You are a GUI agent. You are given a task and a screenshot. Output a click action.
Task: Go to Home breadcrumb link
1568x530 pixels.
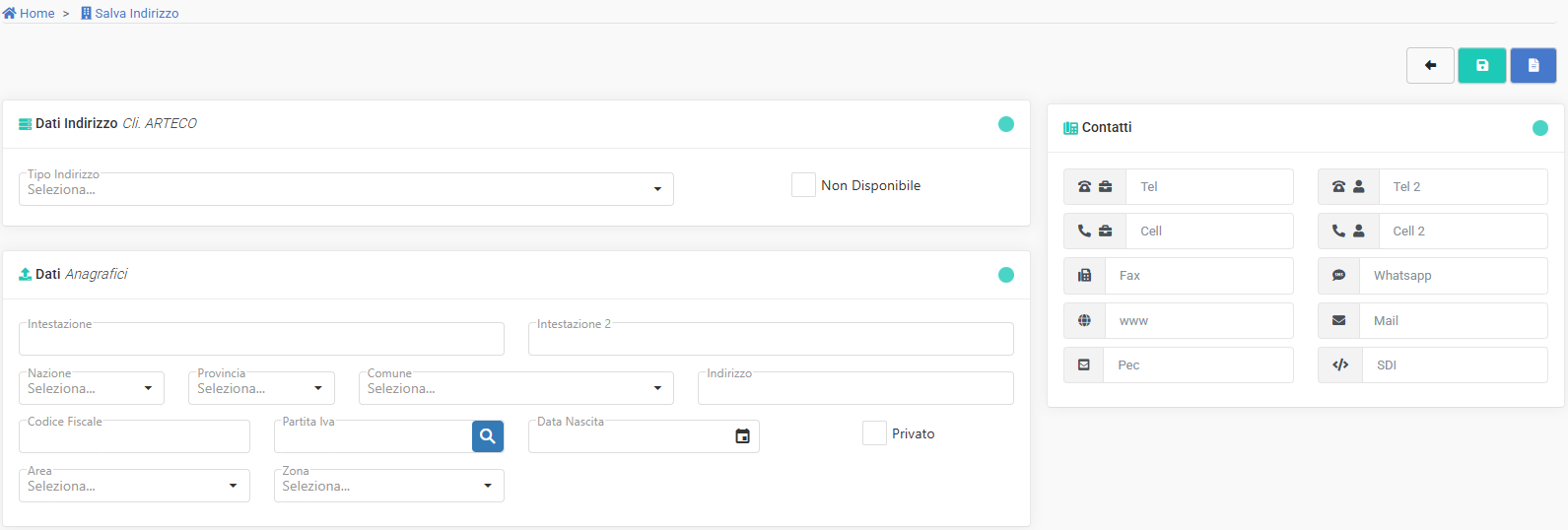point(29,13)
